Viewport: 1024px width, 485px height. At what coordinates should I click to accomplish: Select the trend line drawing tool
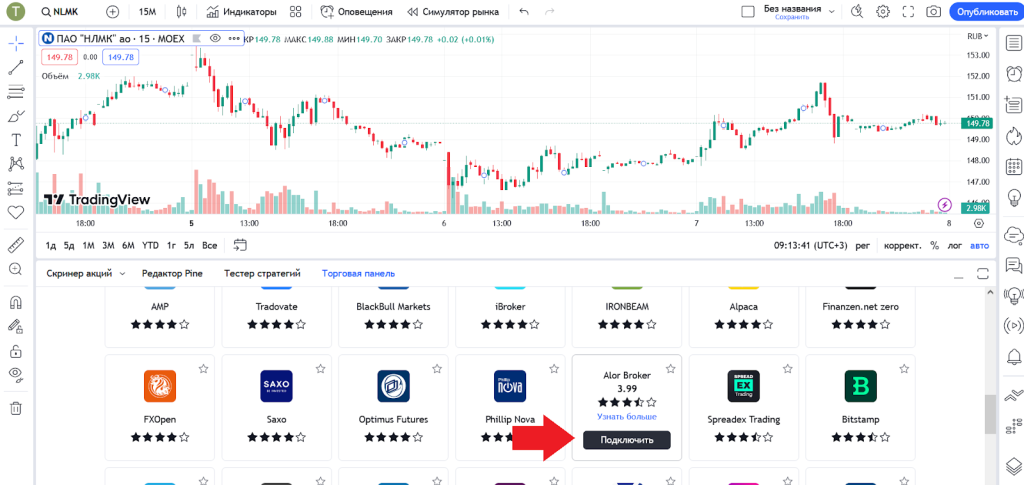16,67
